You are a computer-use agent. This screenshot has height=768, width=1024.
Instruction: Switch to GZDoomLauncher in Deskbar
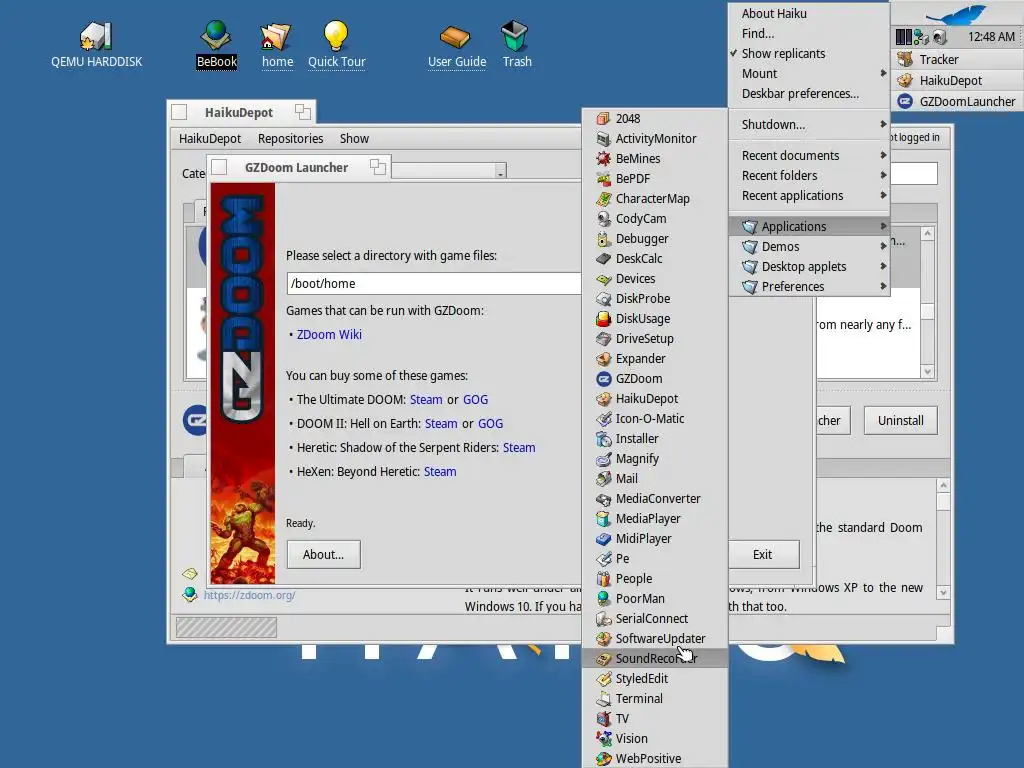coord(957,101)
